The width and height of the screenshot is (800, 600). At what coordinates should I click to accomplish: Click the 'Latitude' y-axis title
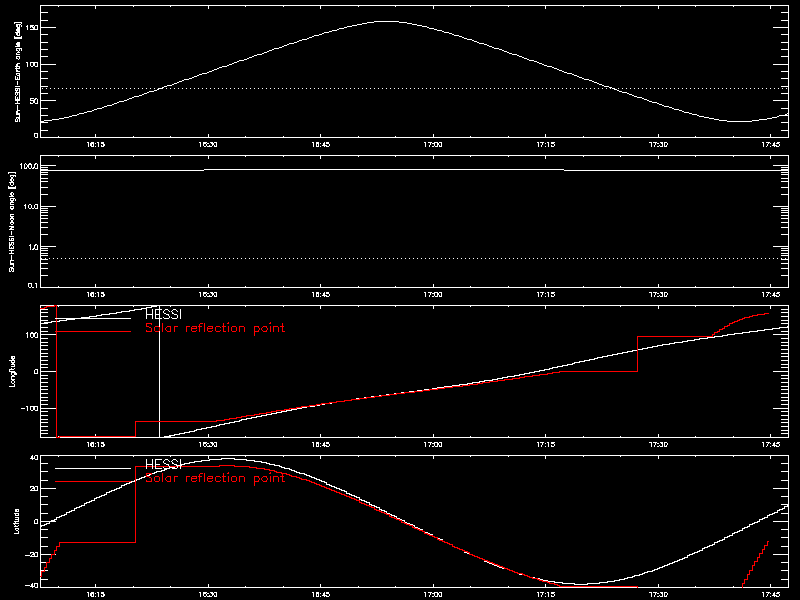click(x=16, y=521)
